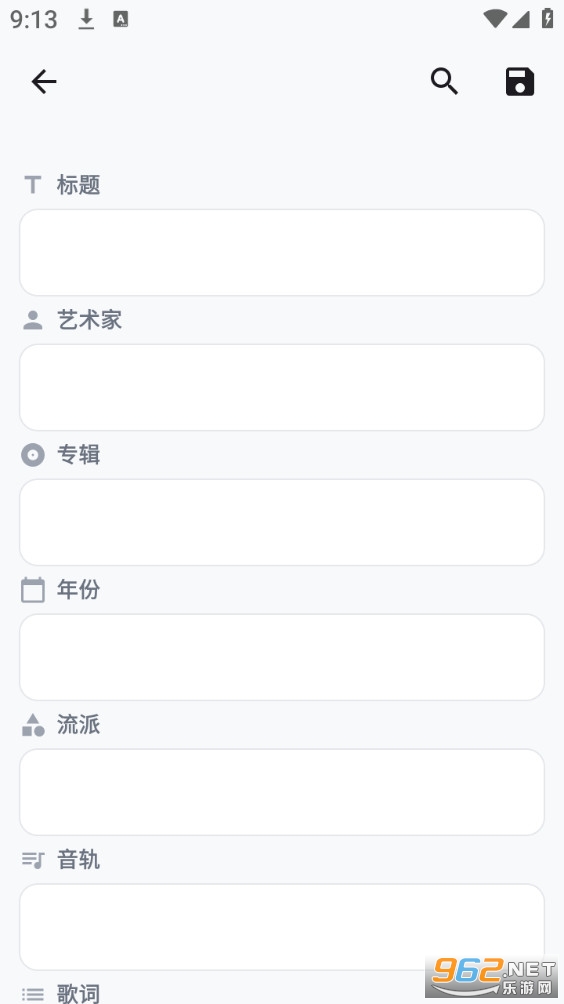Focus the 专辑 text field
The height and width of the screenshot is (1004, 564).
coord(282,522)
